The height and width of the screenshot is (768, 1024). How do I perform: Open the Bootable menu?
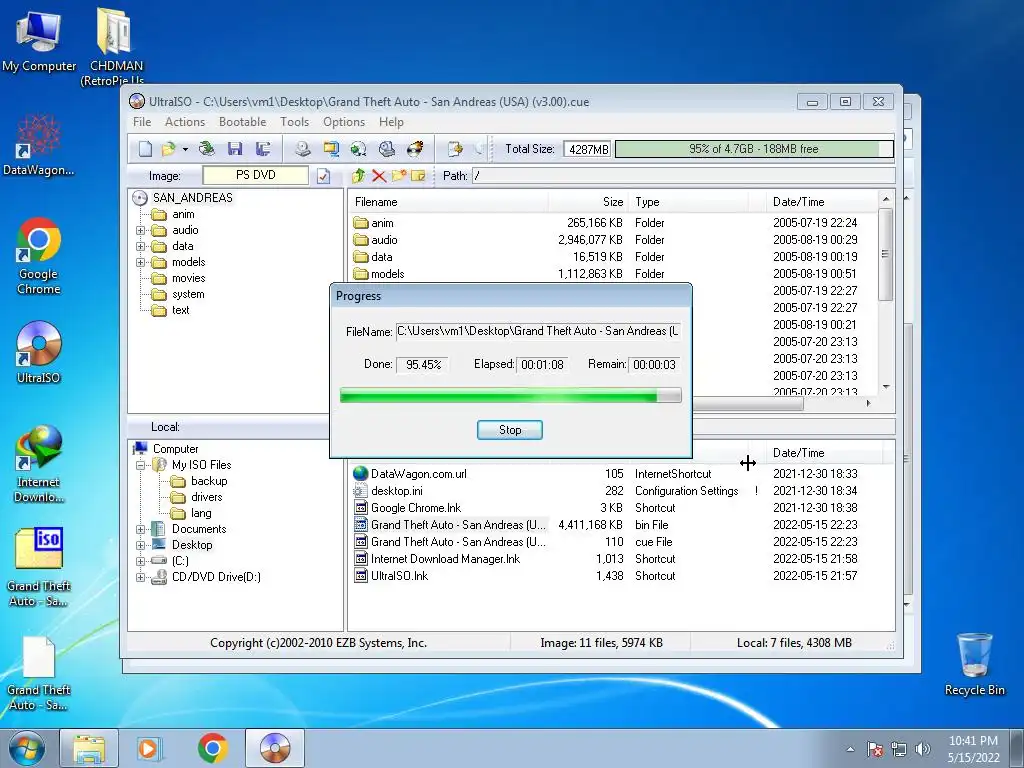(x=242, y=122)
